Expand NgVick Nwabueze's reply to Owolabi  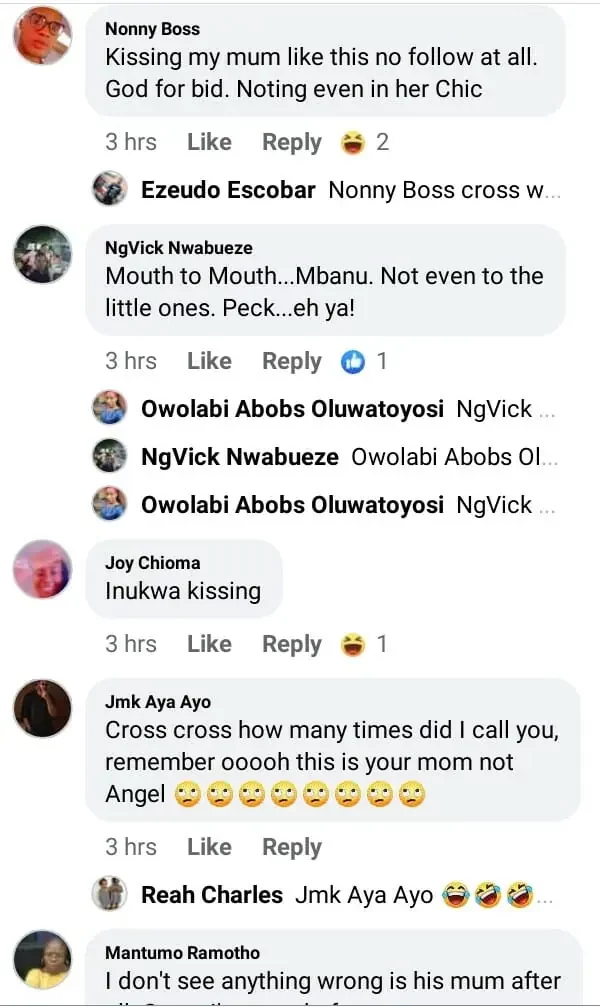click(x=455, y=458)
